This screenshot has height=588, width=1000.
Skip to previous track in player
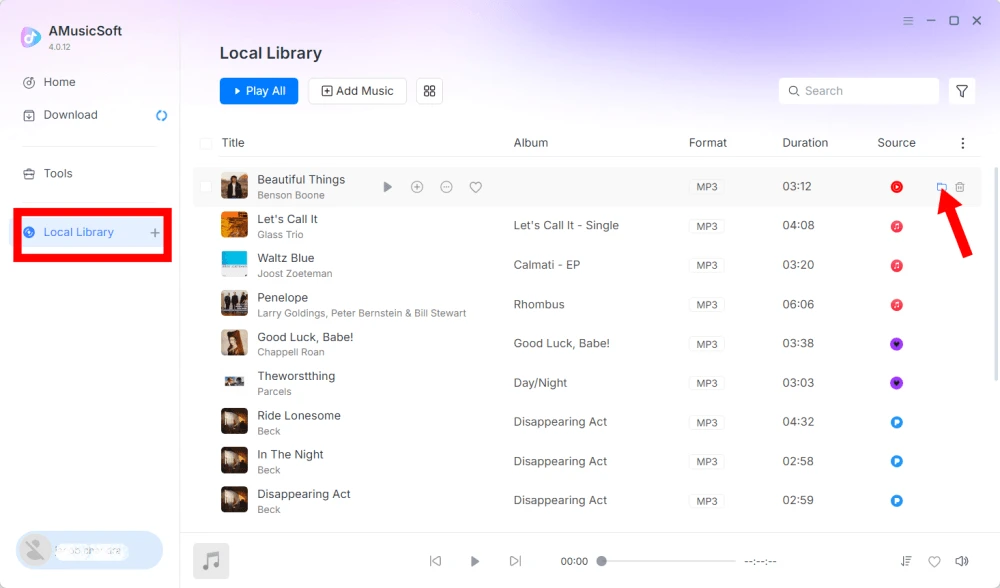point(436,561)
